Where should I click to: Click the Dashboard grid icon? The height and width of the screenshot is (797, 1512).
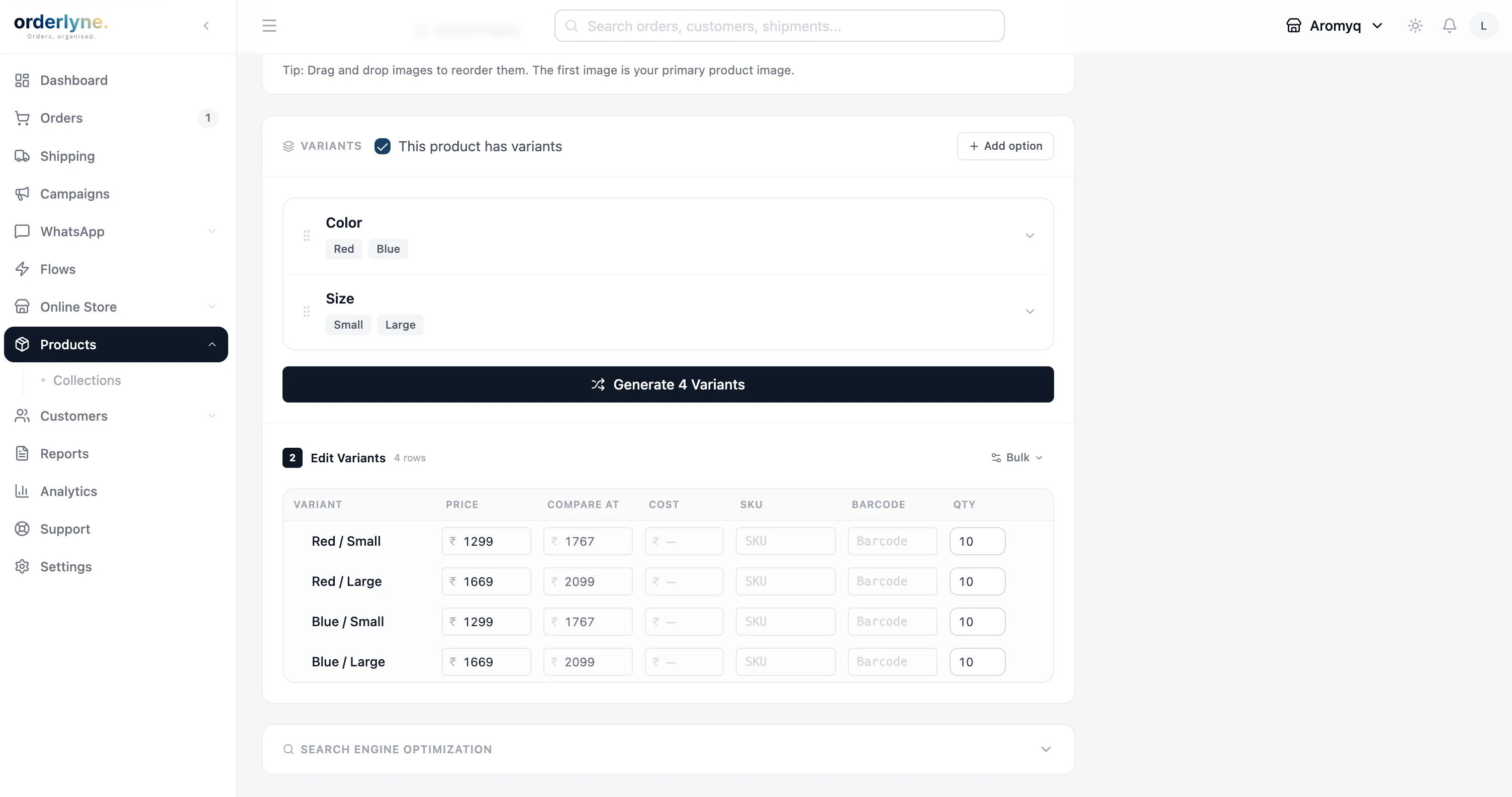click(22, 80)
